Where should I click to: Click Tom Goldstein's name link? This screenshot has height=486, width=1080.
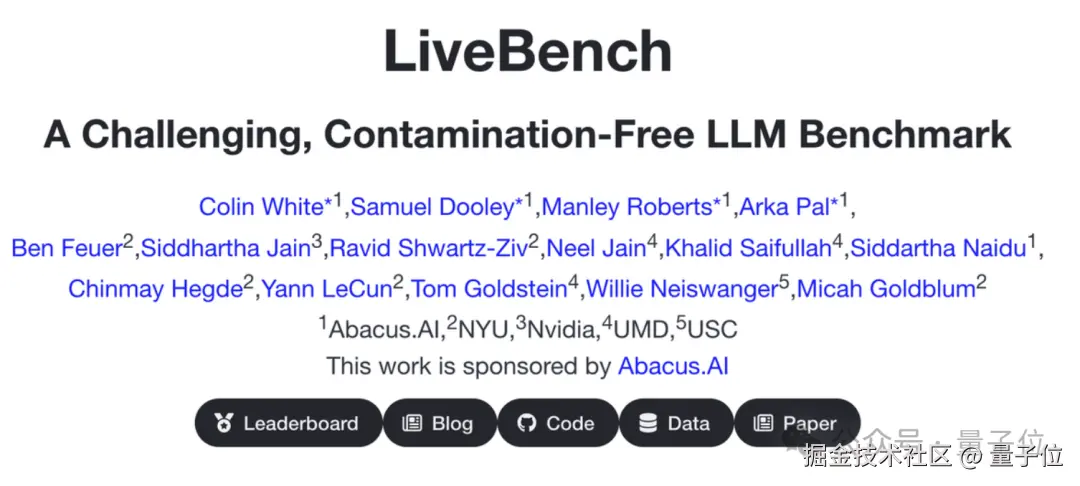pyautogui.click(x=489, y=290)
